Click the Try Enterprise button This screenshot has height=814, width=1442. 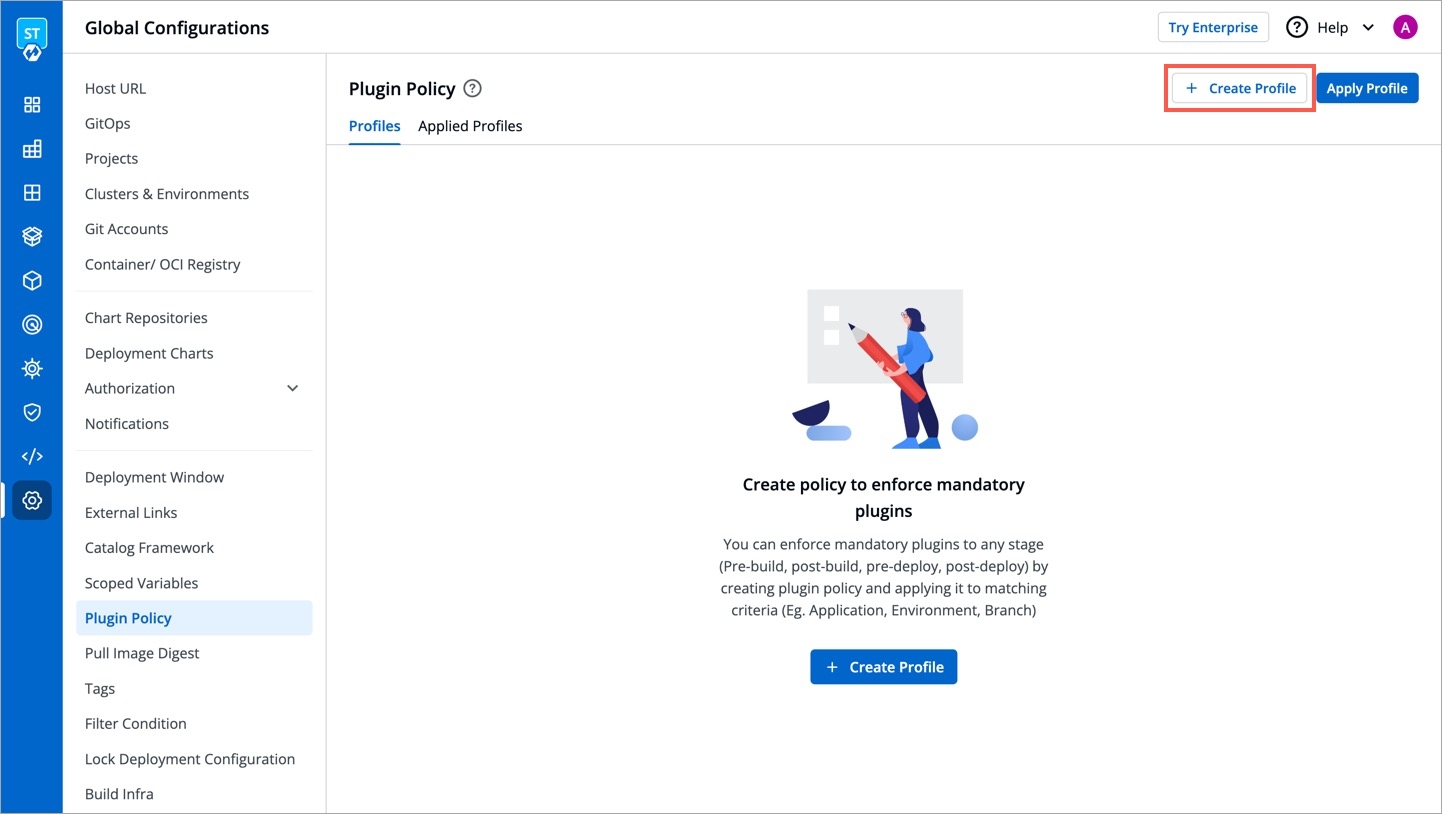[x=1212, y=28]
